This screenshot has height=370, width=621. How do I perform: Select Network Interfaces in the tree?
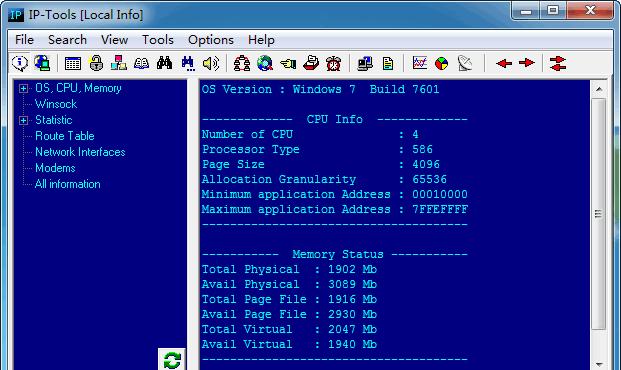80,152
